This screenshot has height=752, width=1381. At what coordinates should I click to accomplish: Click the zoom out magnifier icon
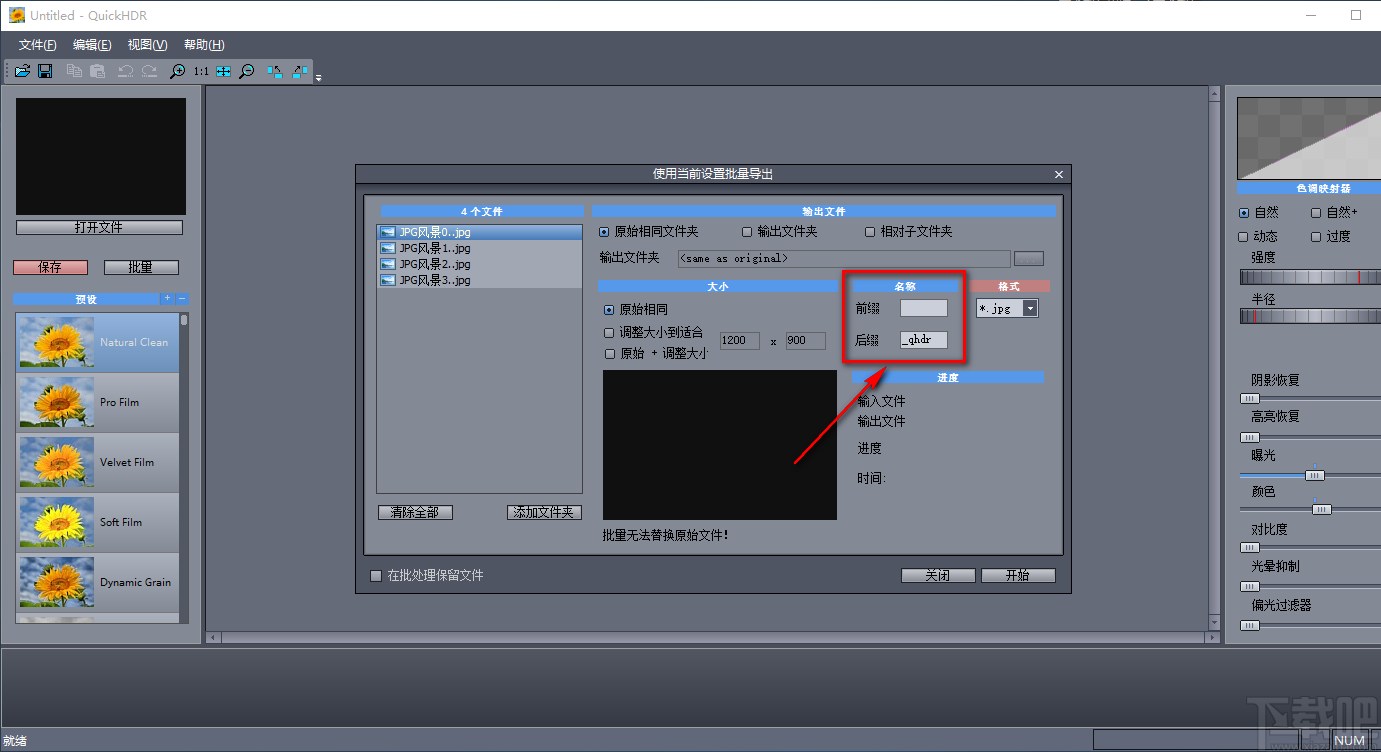pyautogui.click(x=246, y=71)
